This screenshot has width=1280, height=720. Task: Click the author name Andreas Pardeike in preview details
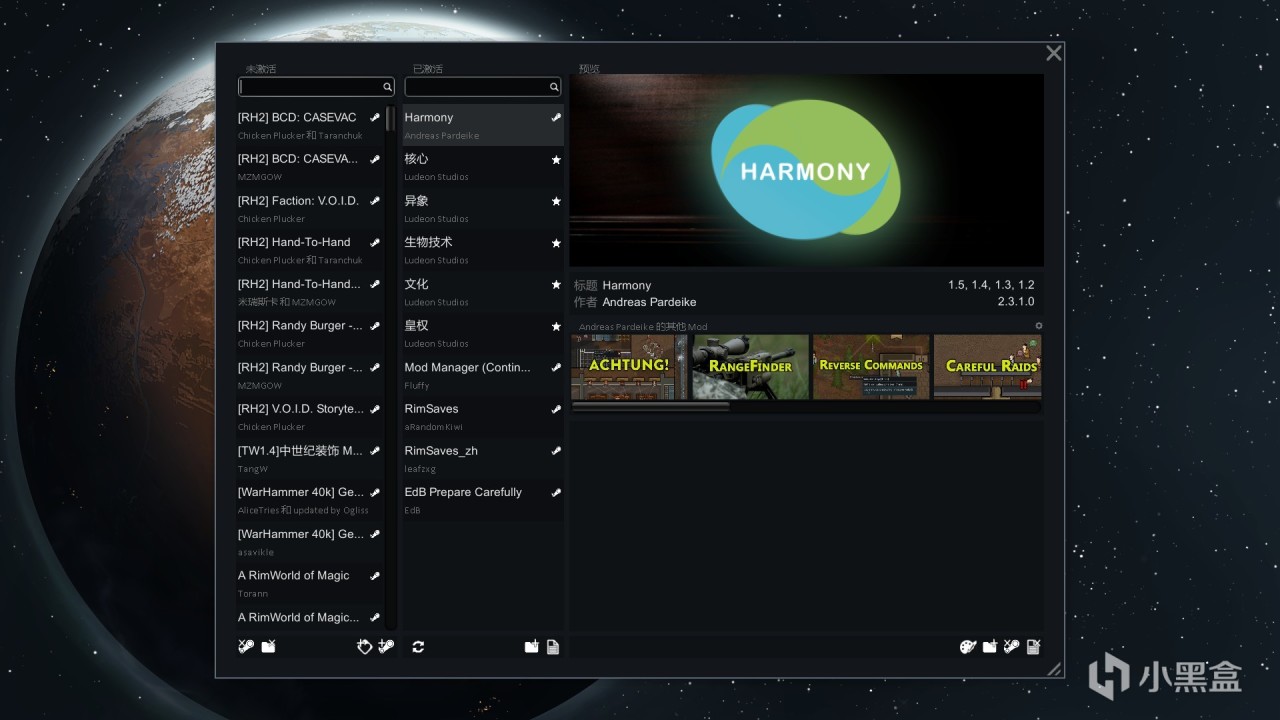coord(650,302)
